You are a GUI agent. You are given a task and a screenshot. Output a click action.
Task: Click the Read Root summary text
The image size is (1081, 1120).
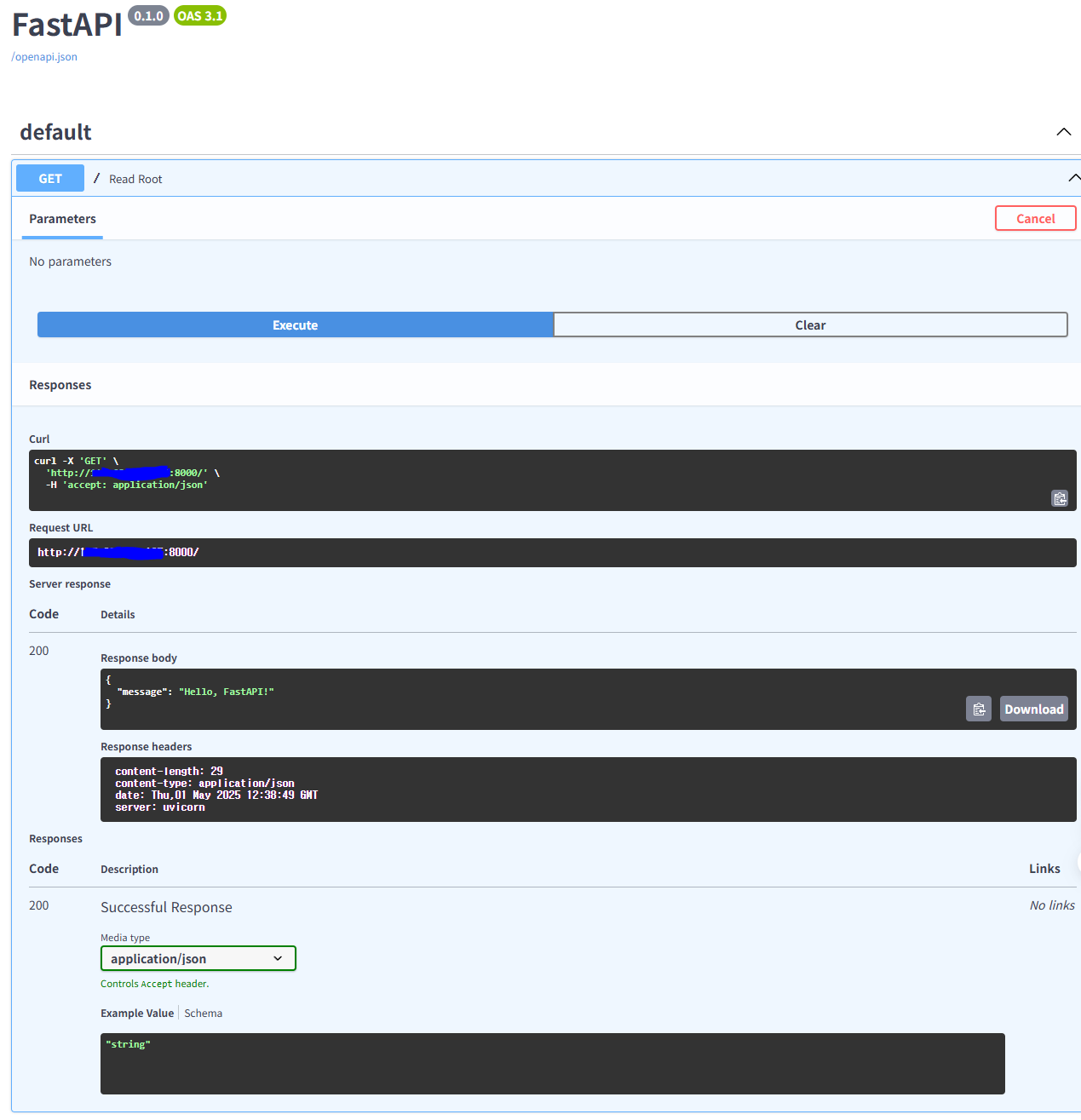click(x=135, y=179)
